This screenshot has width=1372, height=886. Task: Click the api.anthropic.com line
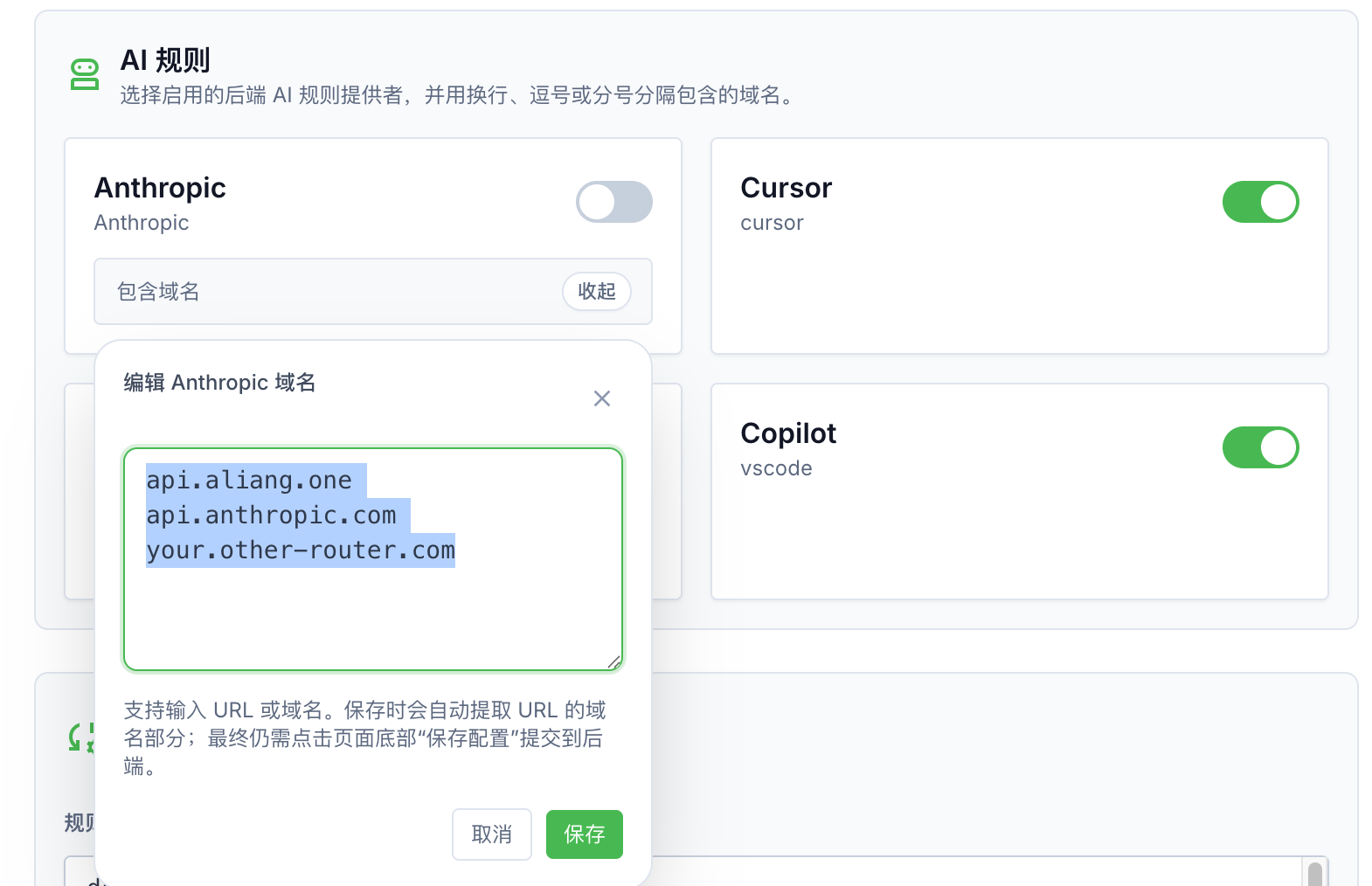272,516
